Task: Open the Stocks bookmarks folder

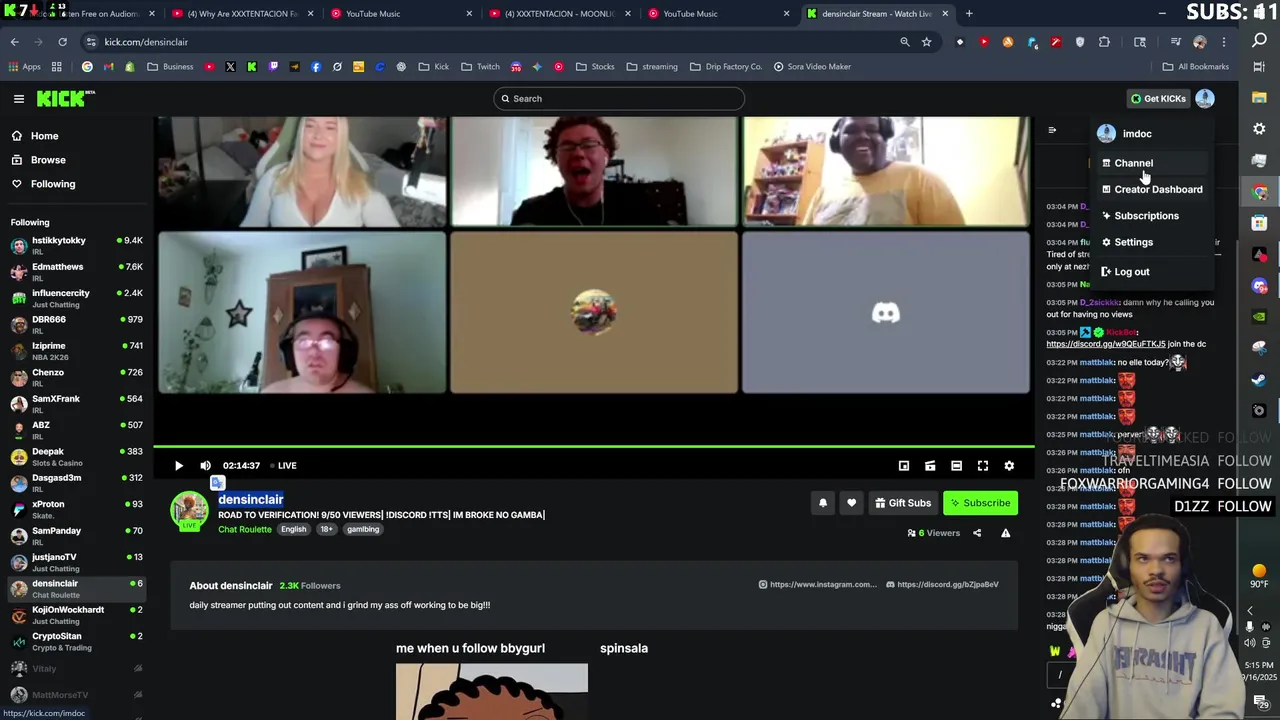Action: tap(595, 67)
